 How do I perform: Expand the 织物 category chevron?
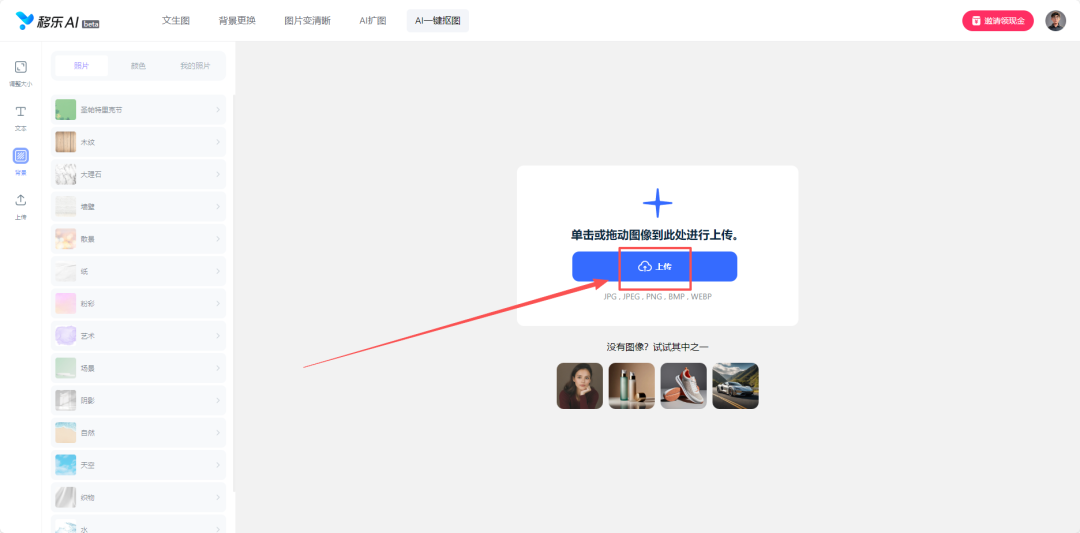point(218,497)
